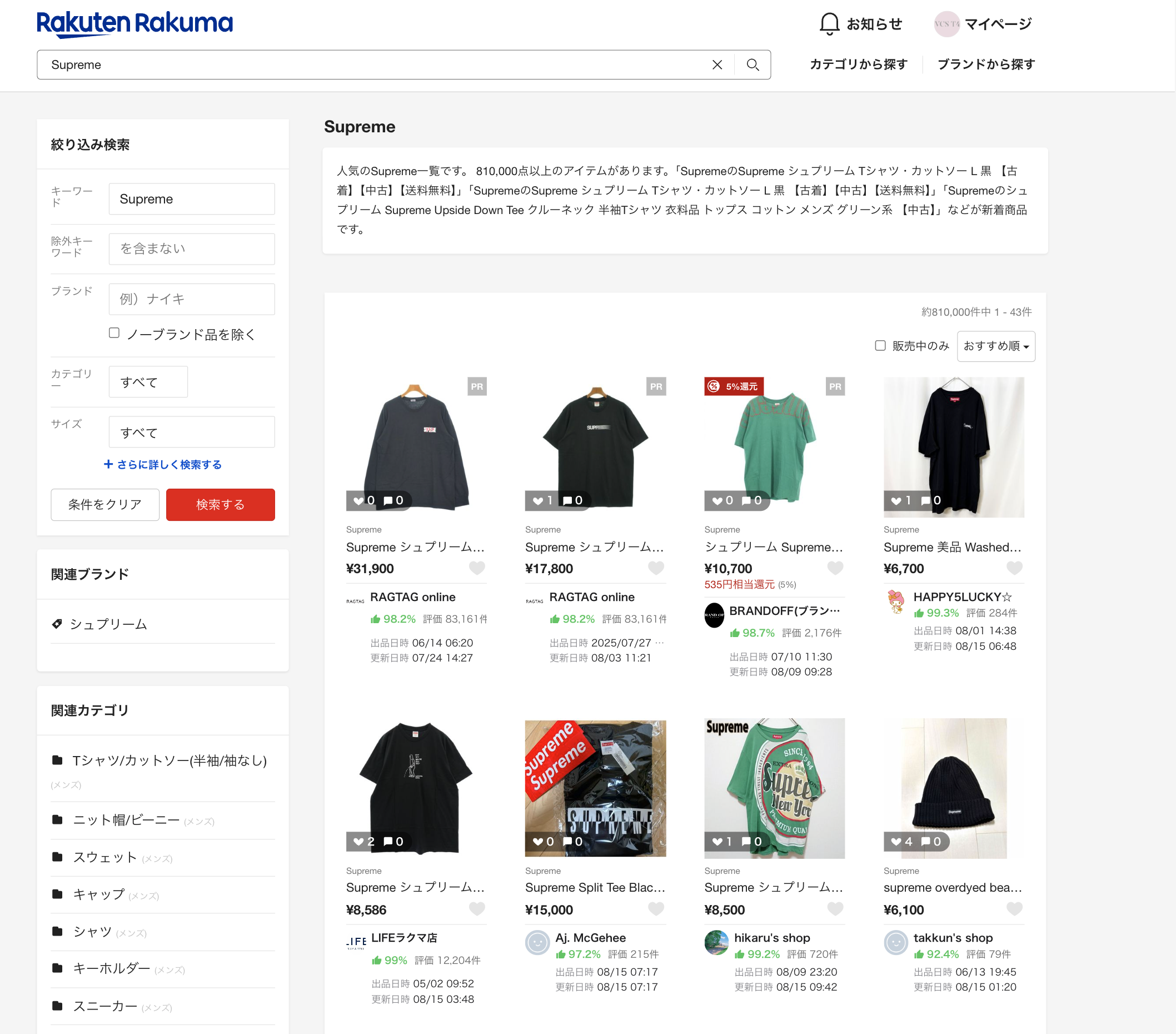Click folder icon beside スニーカー category
This screenshot has width=1176, height=1034.
pos(57,1005)
